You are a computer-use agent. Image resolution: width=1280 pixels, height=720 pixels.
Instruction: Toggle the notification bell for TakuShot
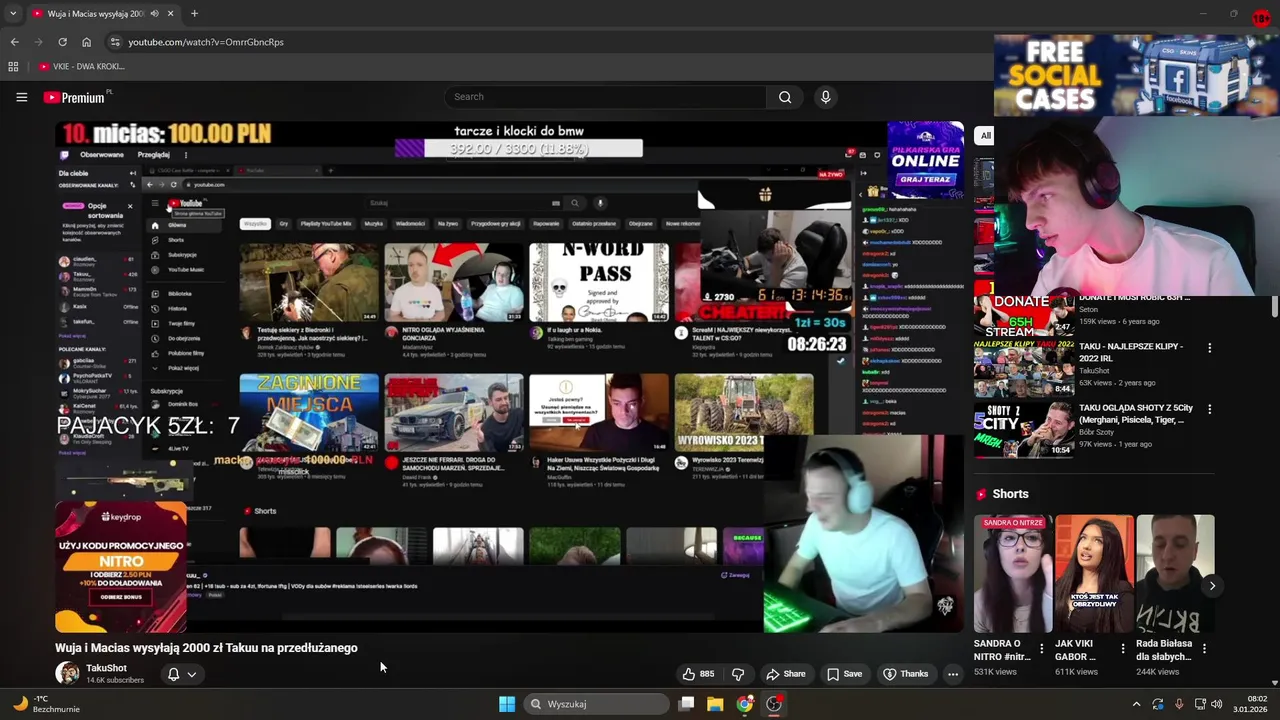173,674
